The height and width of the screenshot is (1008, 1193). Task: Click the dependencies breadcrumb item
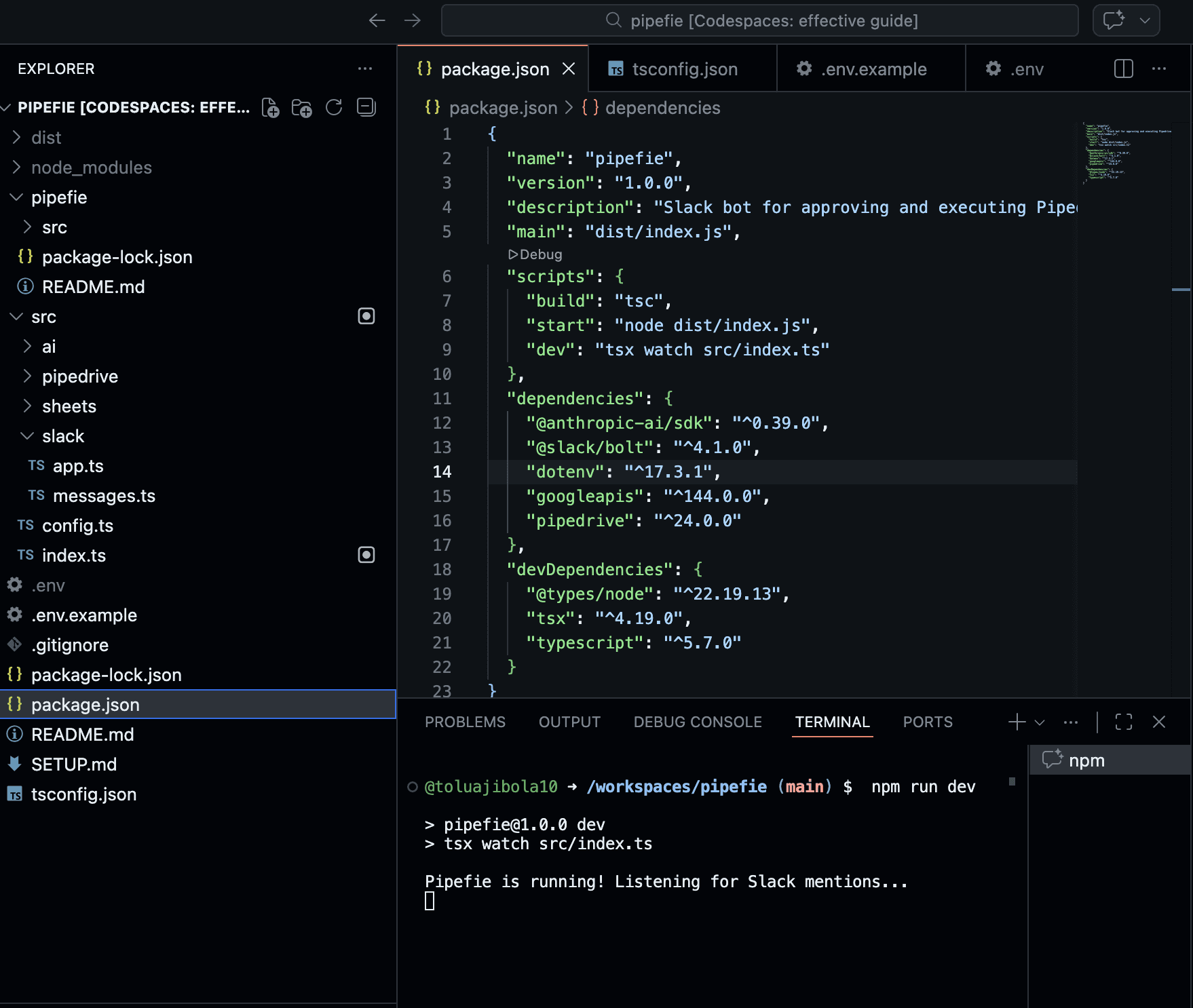point(662,107)
